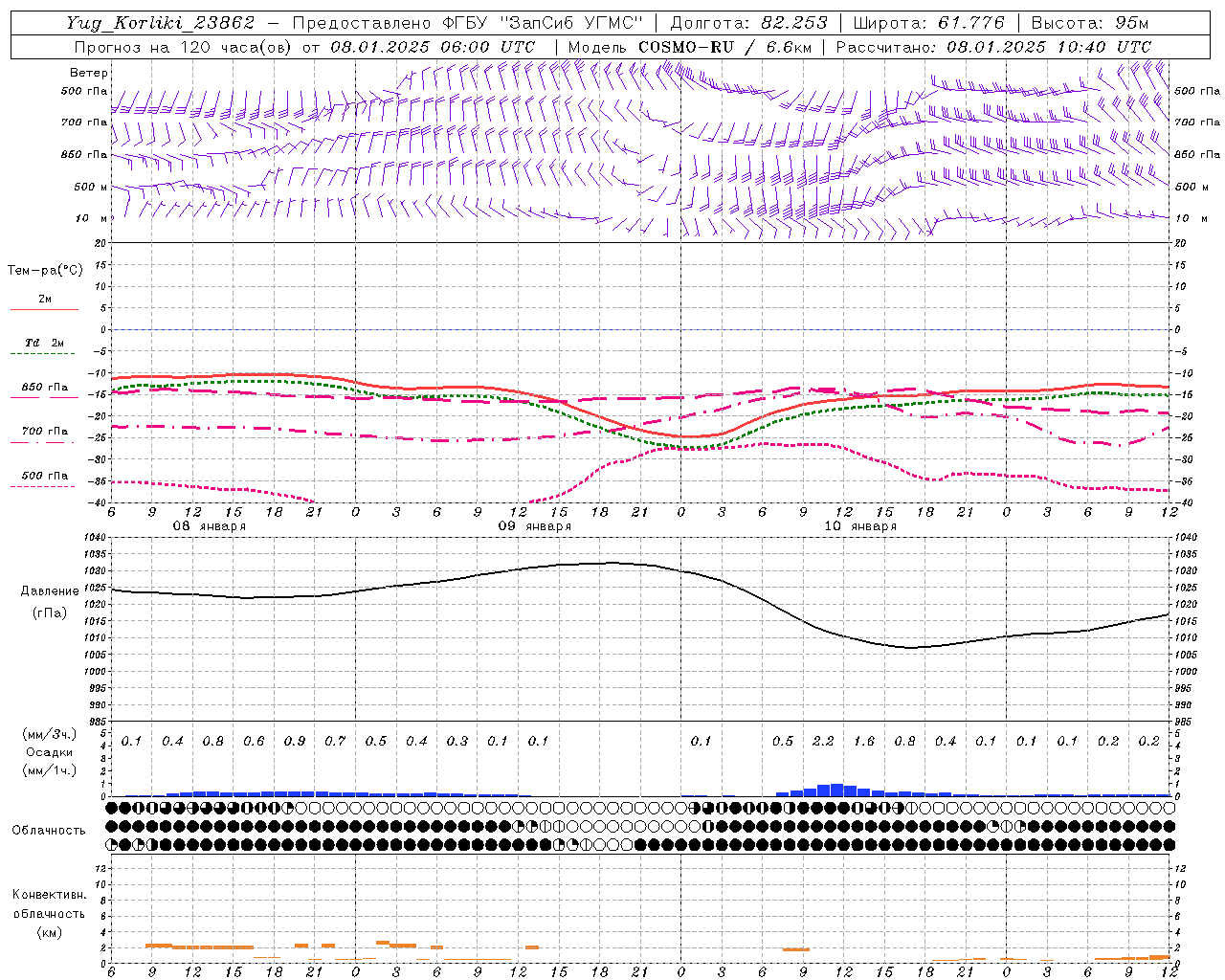1225x980 pixels.
Task: Click the 08 января date label
Action: tap(209, 526)
